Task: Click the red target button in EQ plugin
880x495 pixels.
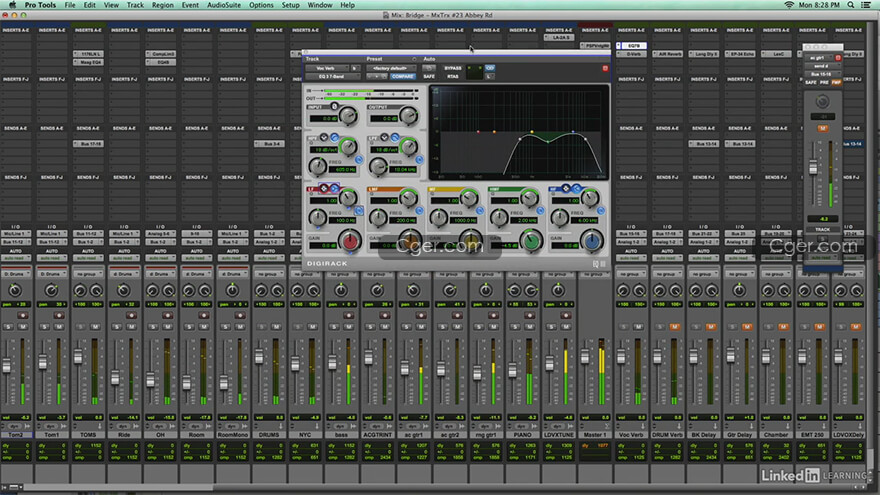Action: (x=605, y=68)
